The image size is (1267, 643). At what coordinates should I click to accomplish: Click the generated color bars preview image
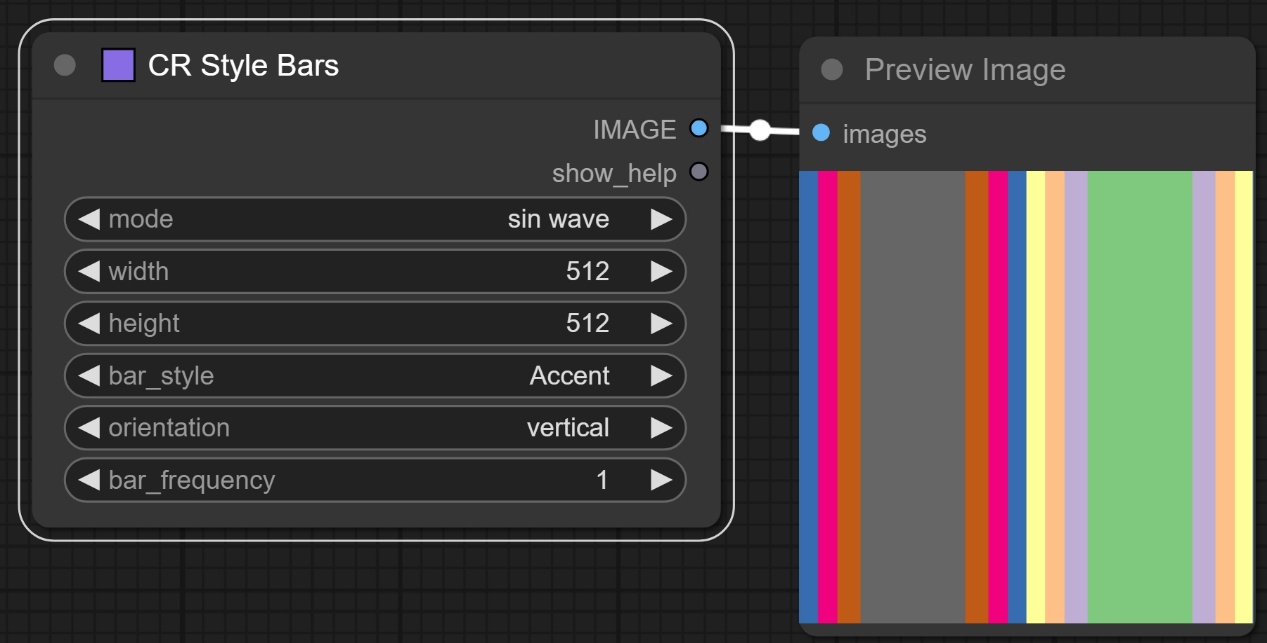pyautogui.click(x=1026, y=397)
